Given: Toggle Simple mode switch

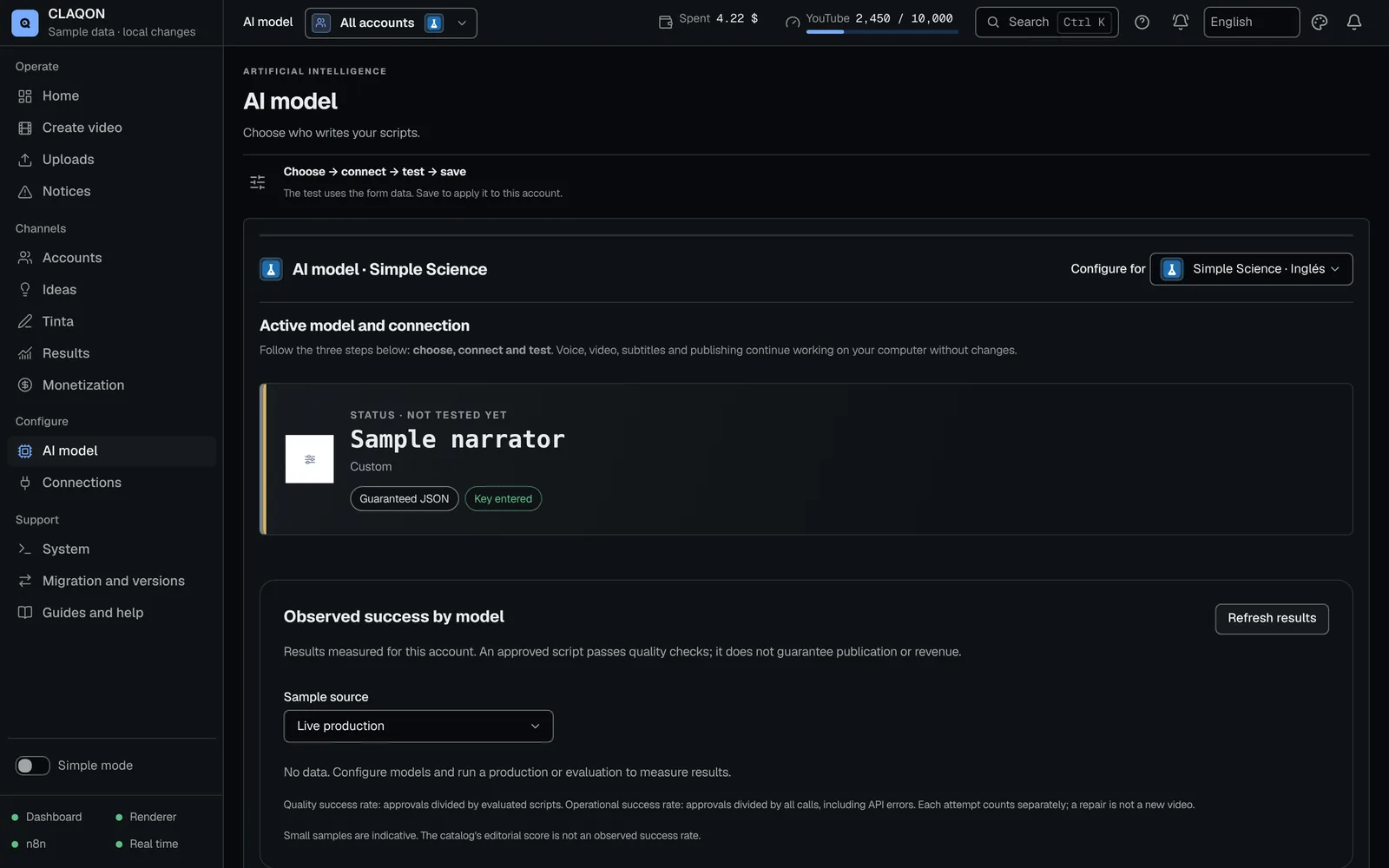Looking at the screenshot, I should [x=32, y=766].
